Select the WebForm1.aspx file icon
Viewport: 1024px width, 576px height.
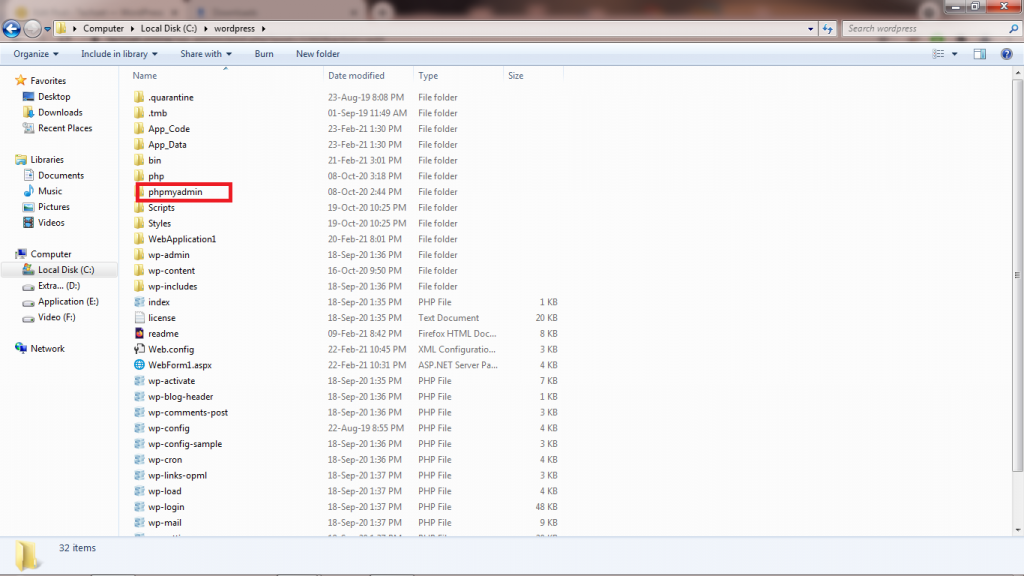[x=140, y=365]
